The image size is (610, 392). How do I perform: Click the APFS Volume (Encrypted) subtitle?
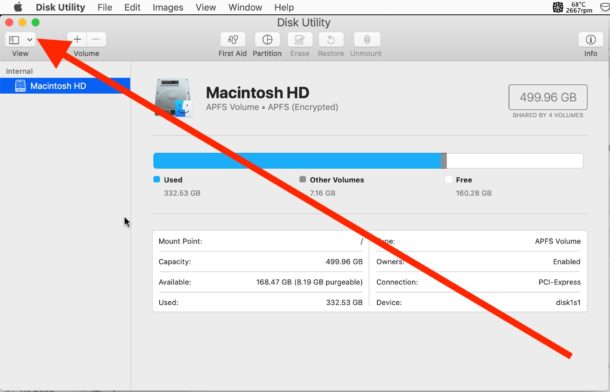(x=272, y=107)
